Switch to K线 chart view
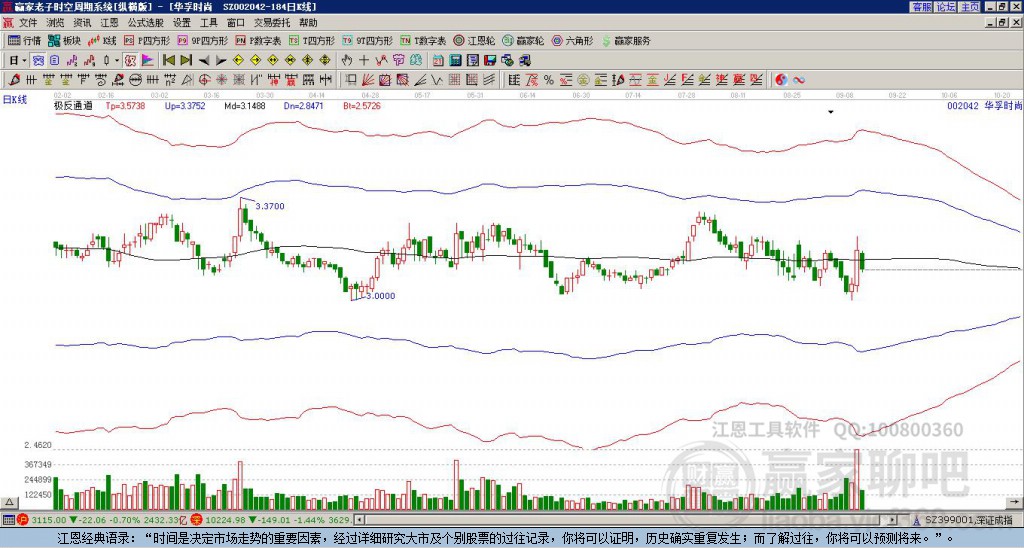The height and width of the screenshot is (548, 1024). click(x=102, y=40)
